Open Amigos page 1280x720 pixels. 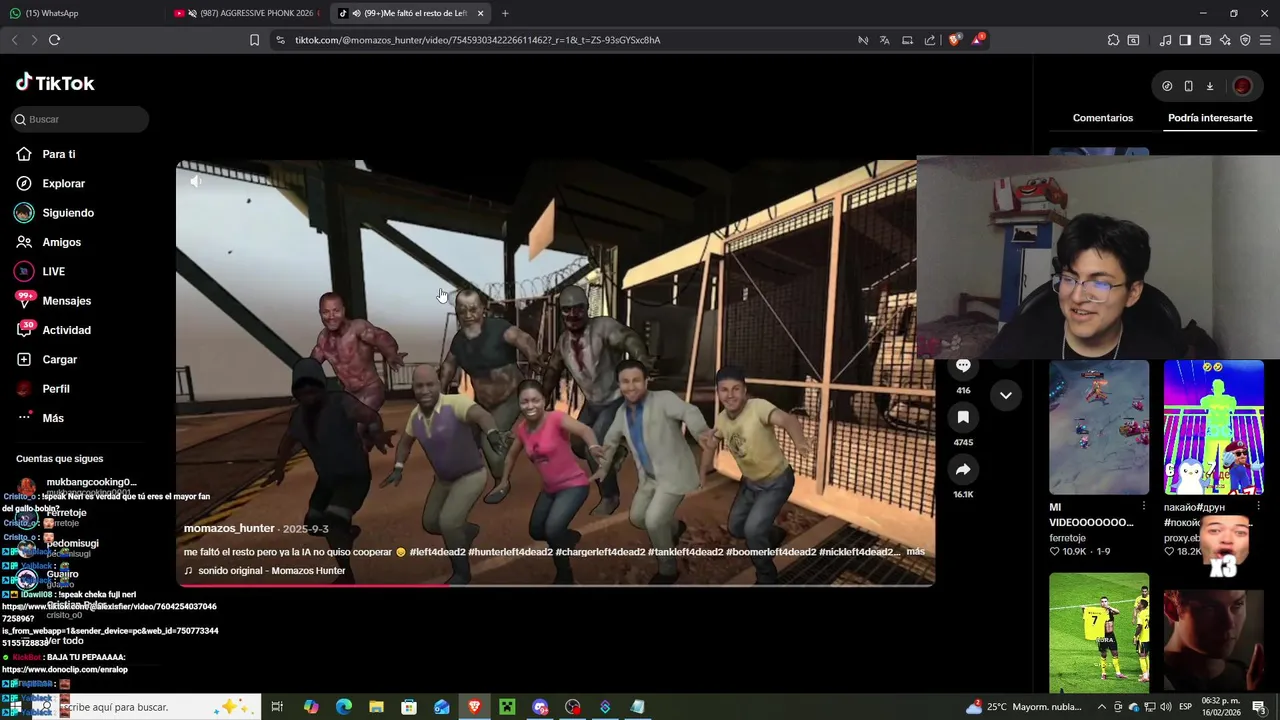pyautogui.click(x=61, y=242)
